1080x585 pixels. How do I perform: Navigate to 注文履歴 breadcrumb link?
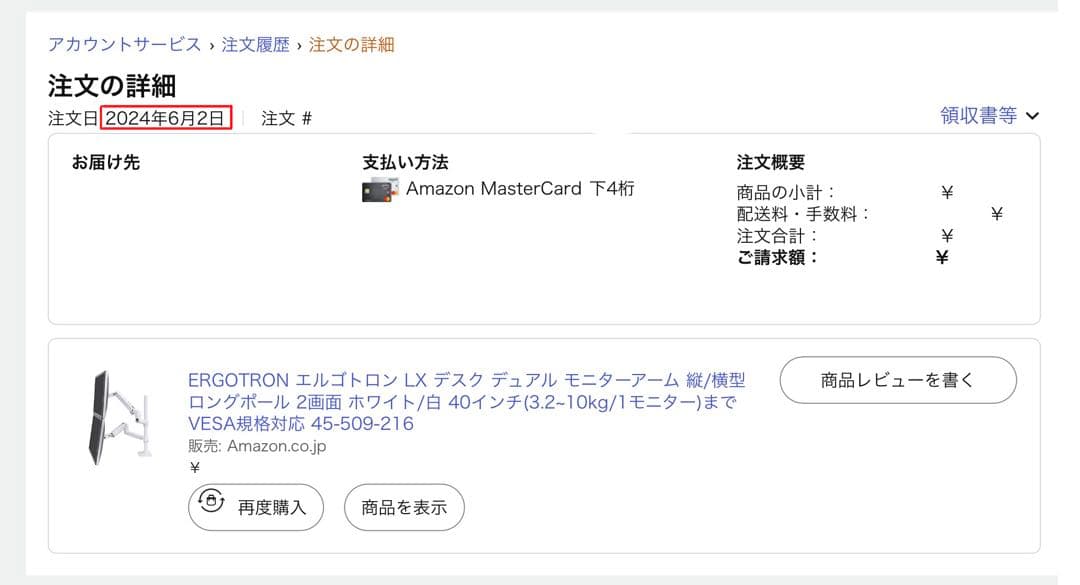click(x=255, y=45)
